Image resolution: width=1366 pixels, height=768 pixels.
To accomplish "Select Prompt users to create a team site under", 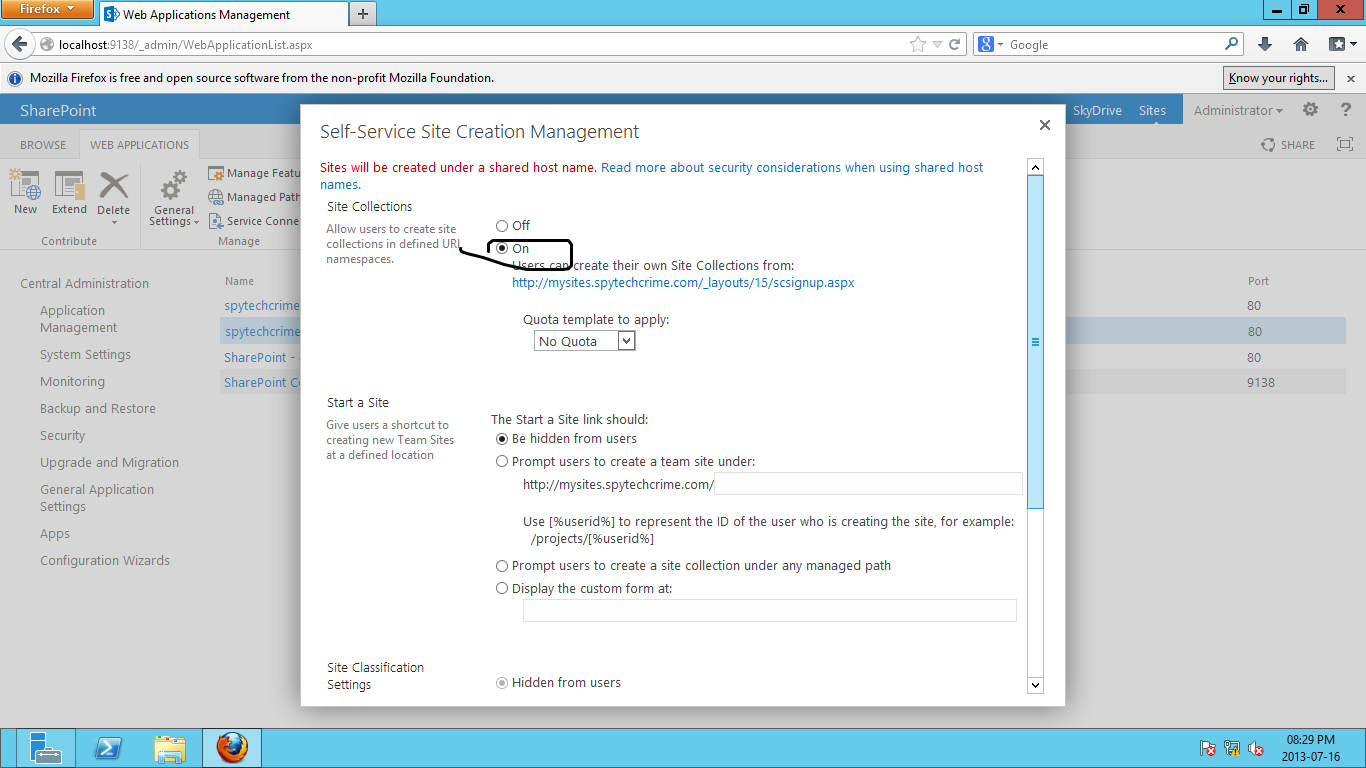I will tap(502, 462).
